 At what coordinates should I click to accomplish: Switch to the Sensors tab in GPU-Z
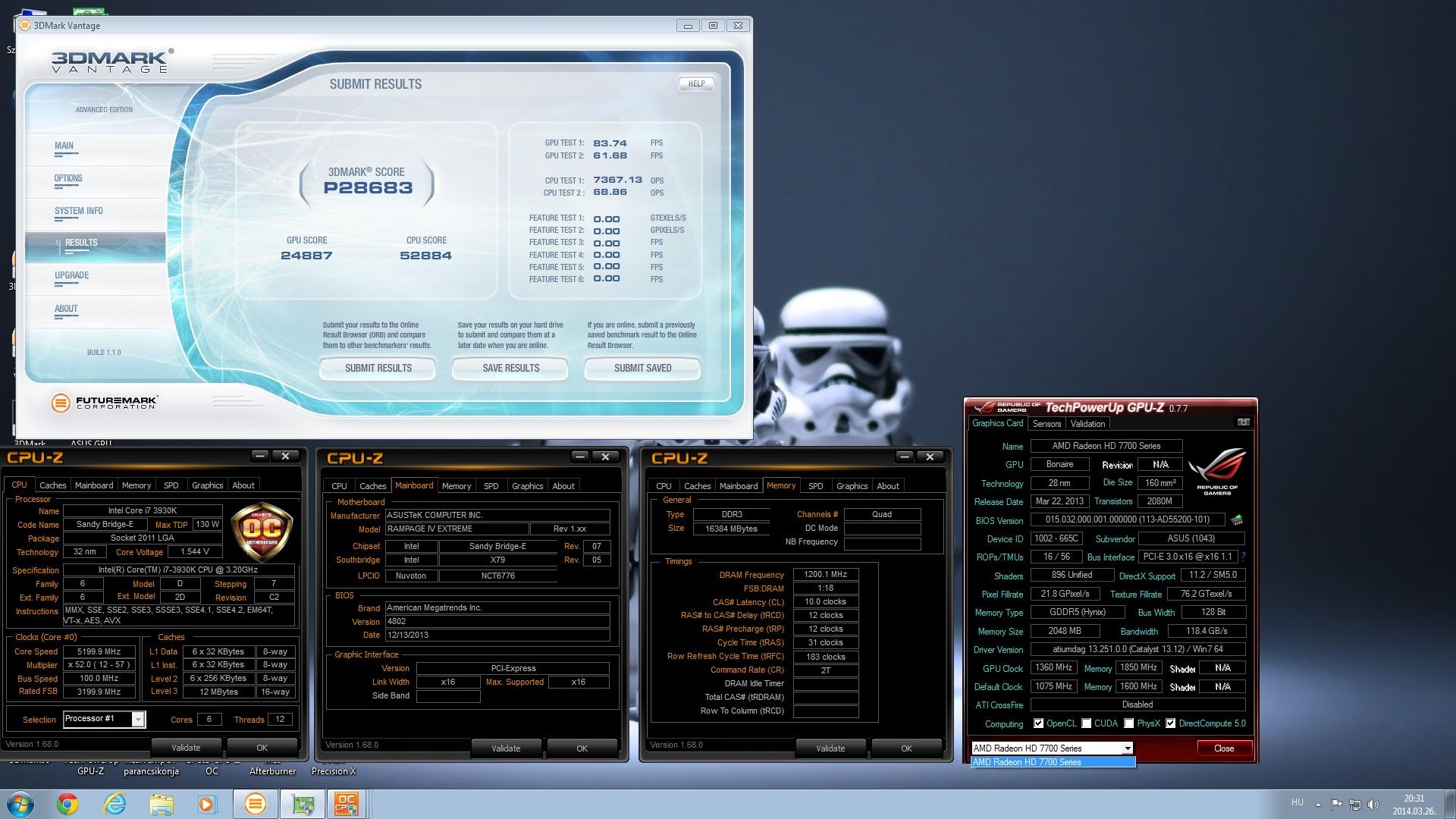pyautogui.click(x=1046, y=424)
